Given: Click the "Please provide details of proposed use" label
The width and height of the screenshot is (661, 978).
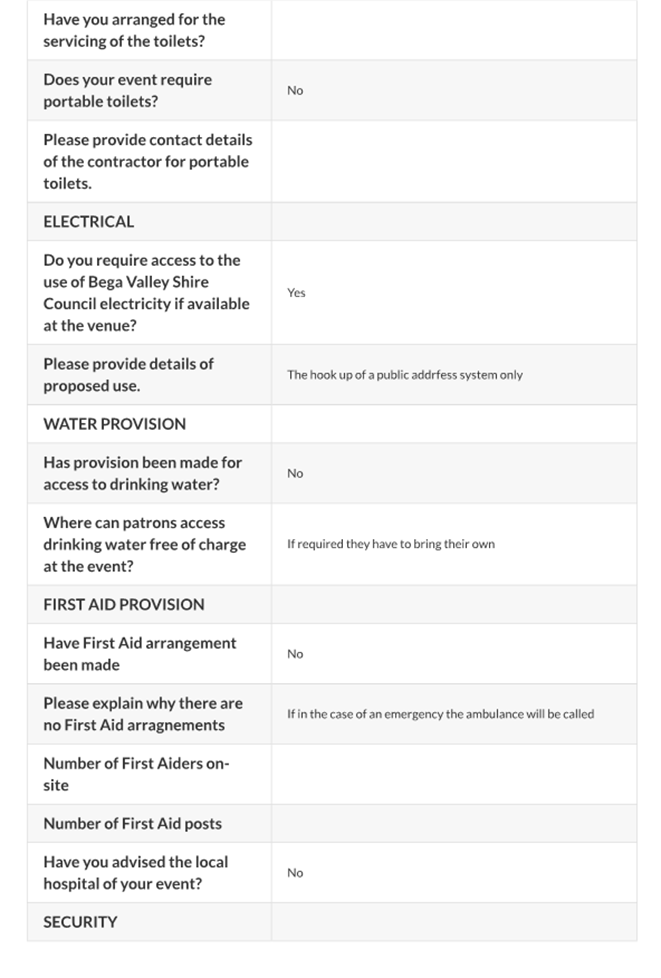Looking at the screenshot, I should click(x=128, y=375).
